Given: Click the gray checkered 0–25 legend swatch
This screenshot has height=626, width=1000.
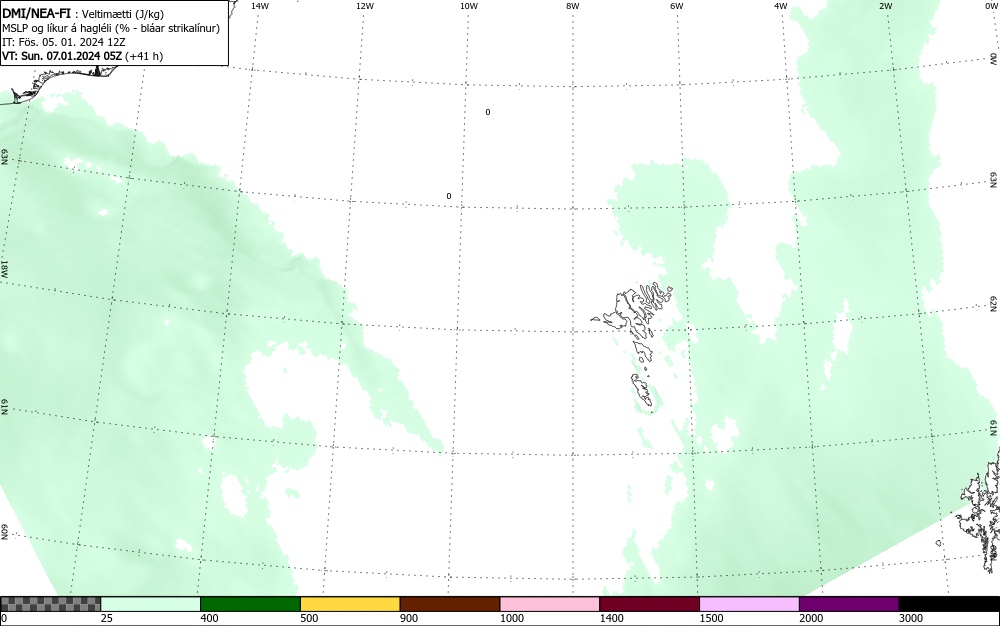Looking at the screenshot, I should tap(50, 604).
